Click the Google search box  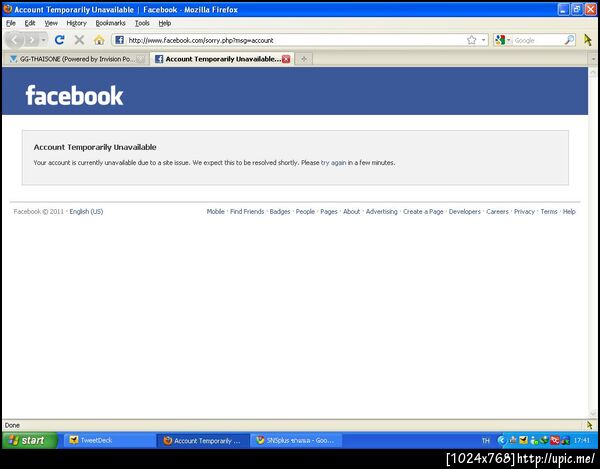pyautogui.click(x=538, y=40)
